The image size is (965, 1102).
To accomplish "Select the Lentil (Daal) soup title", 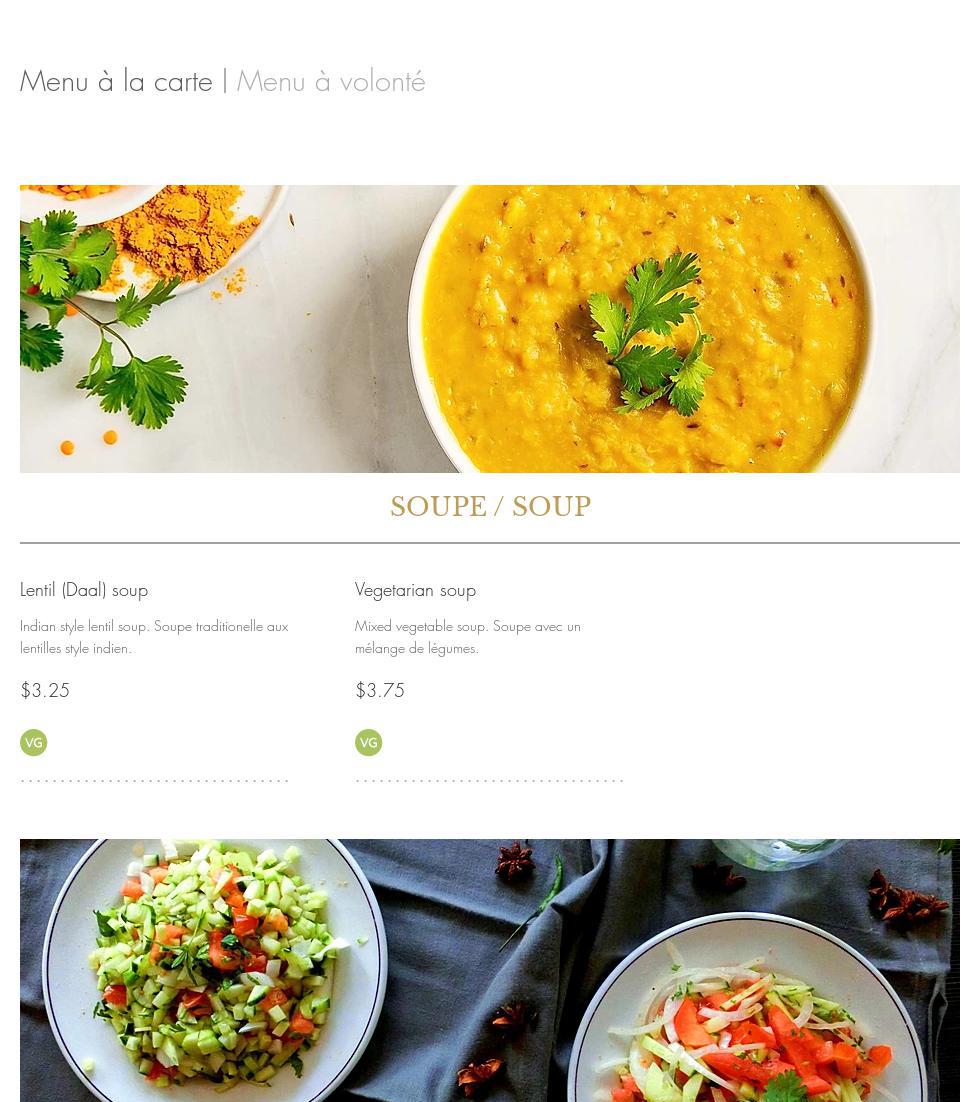I will click(x=84, y=590).
